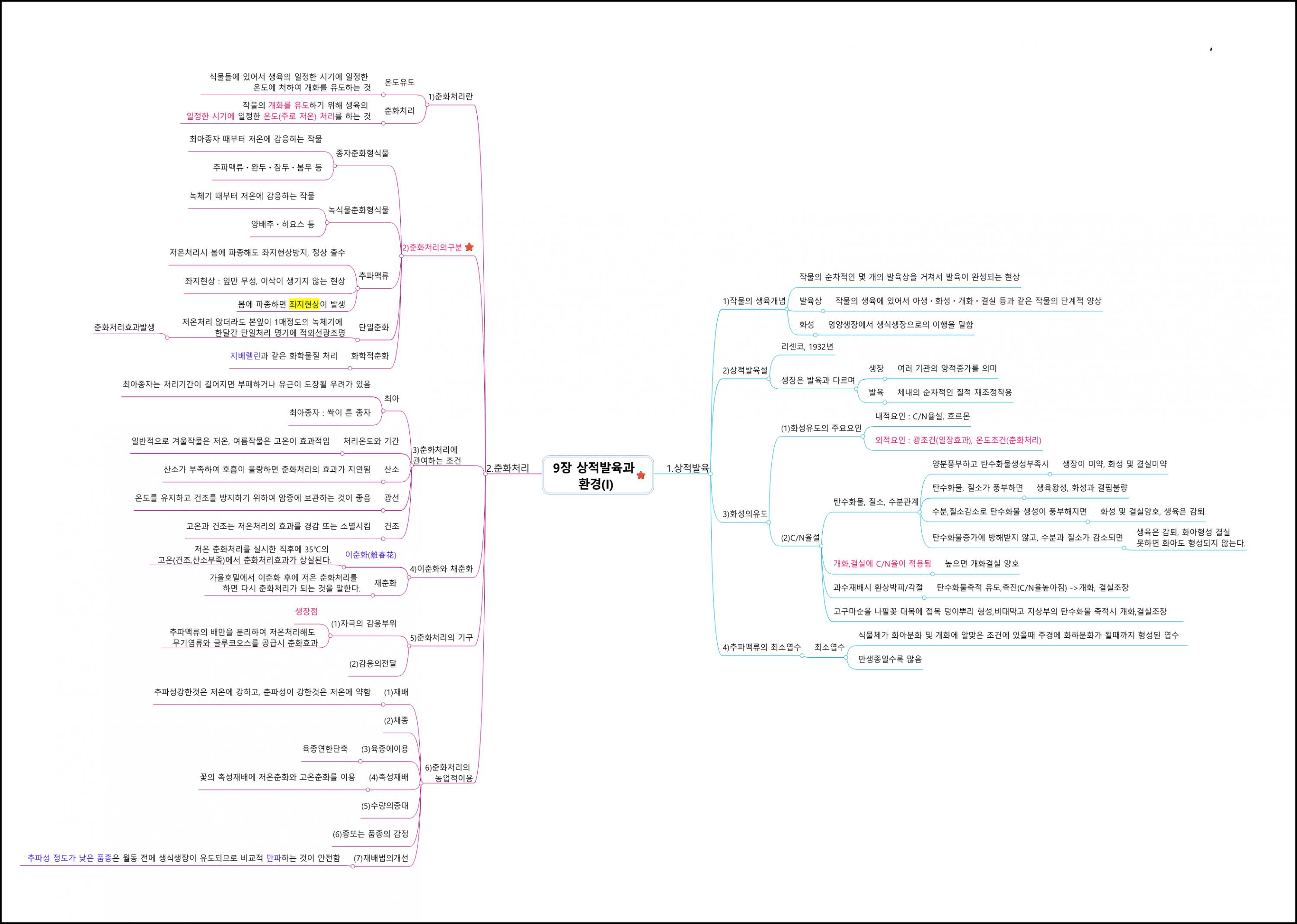The image size is (1297, 924).
Task: Click the blue 지베렐린 text
Action: coord(245,355)
